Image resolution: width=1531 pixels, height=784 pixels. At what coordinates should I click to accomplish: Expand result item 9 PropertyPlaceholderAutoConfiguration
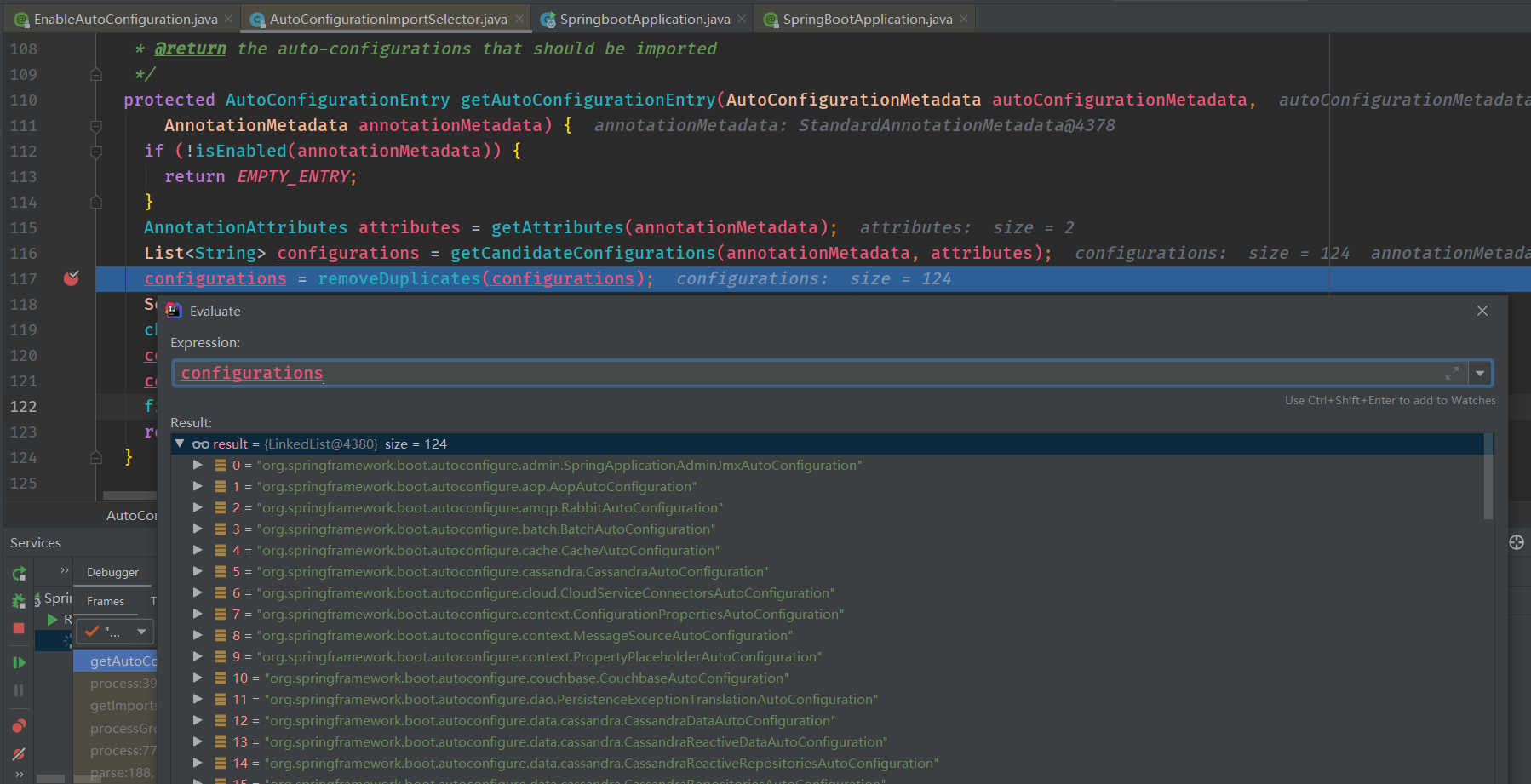tap(198, 656)
